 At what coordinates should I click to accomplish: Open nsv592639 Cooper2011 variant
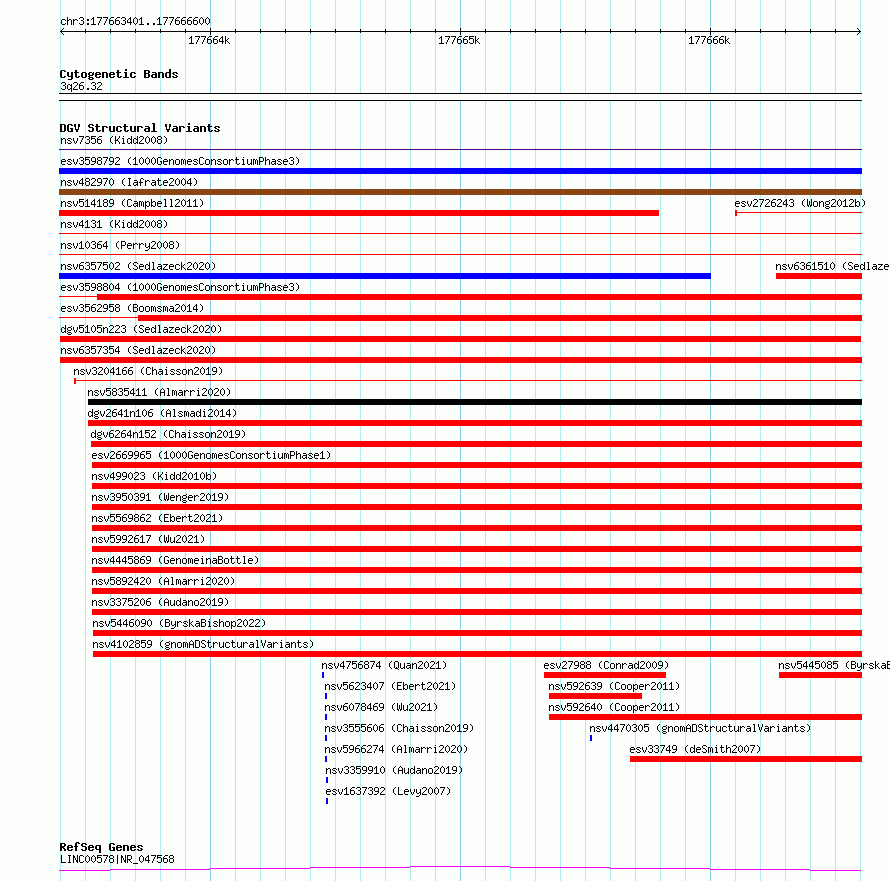(x=614, y=686)
